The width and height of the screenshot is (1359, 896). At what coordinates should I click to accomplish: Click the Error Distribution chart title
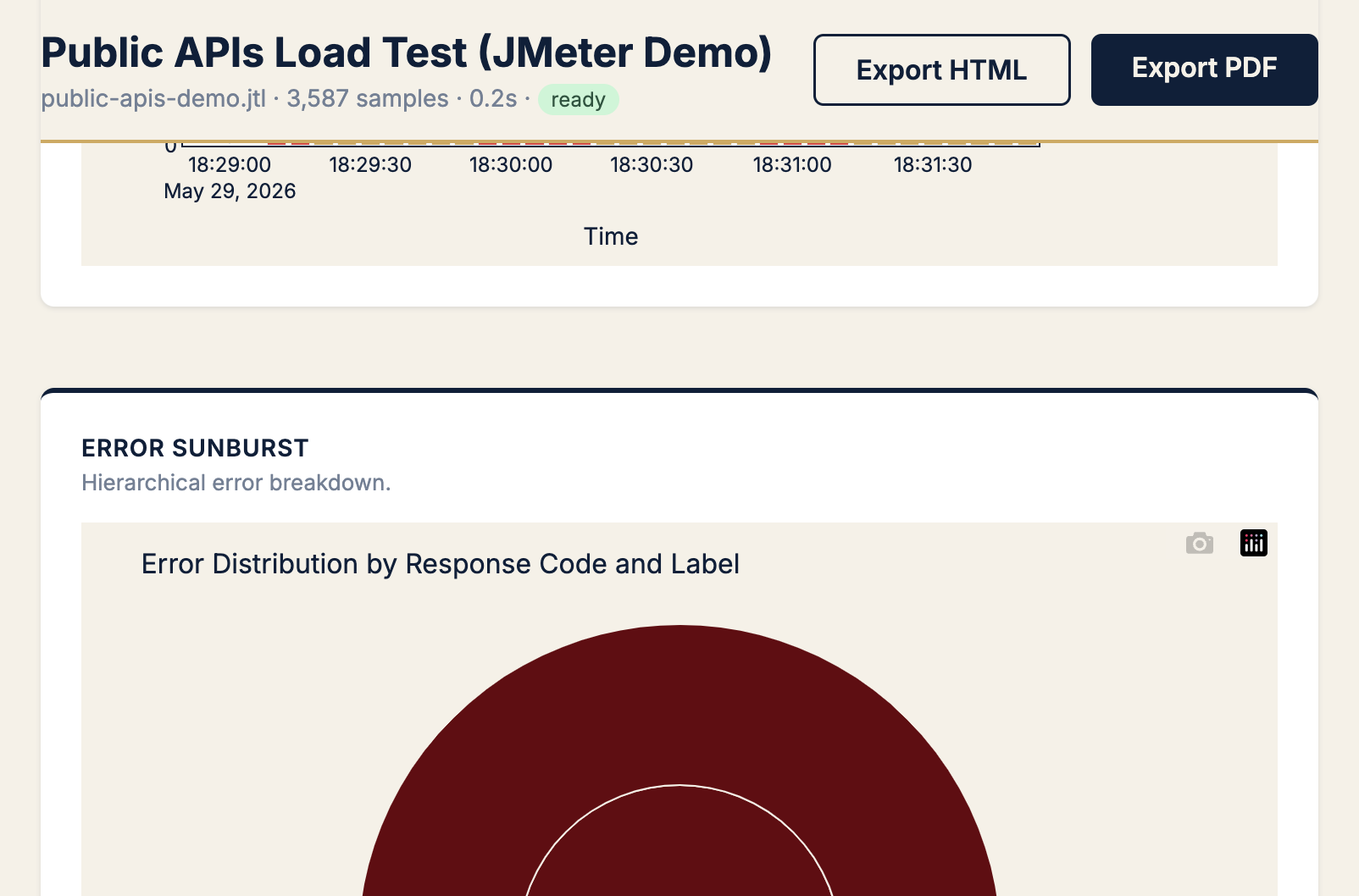(441, 564)
